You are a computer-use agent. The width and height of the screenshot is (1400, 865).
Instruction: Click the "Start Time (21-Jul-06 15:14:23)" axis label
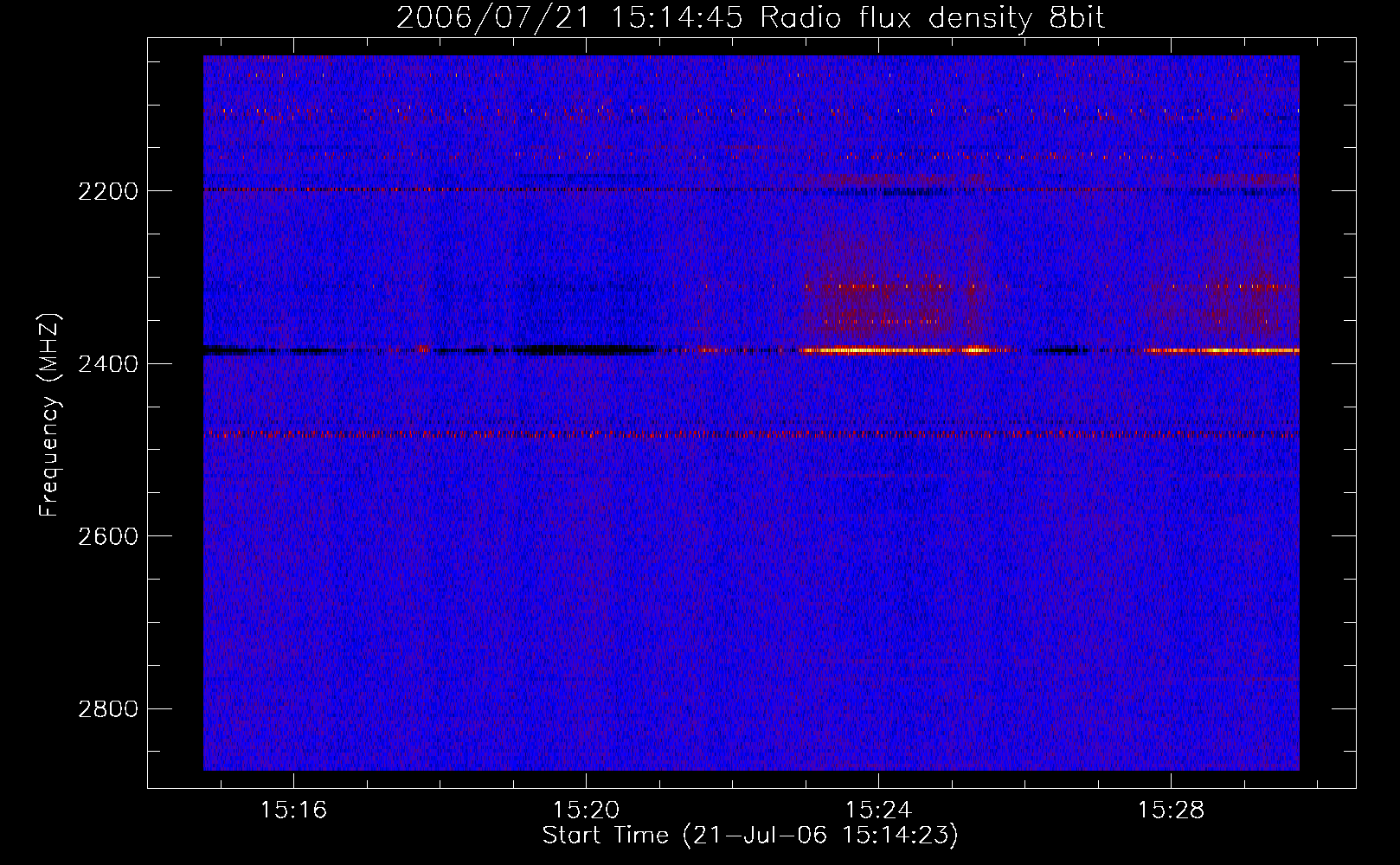[750, 836]
